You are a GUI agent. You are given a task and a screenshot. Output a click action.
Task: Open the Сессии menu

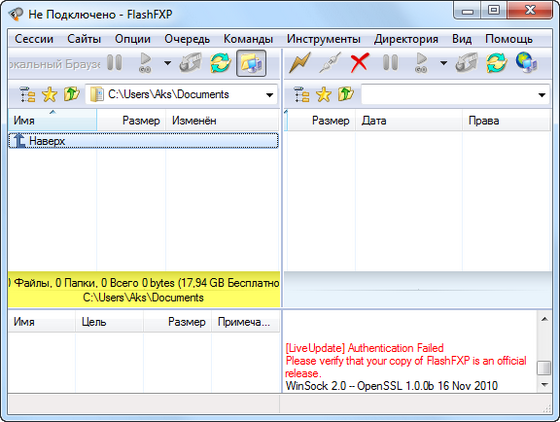click(34, 39)
